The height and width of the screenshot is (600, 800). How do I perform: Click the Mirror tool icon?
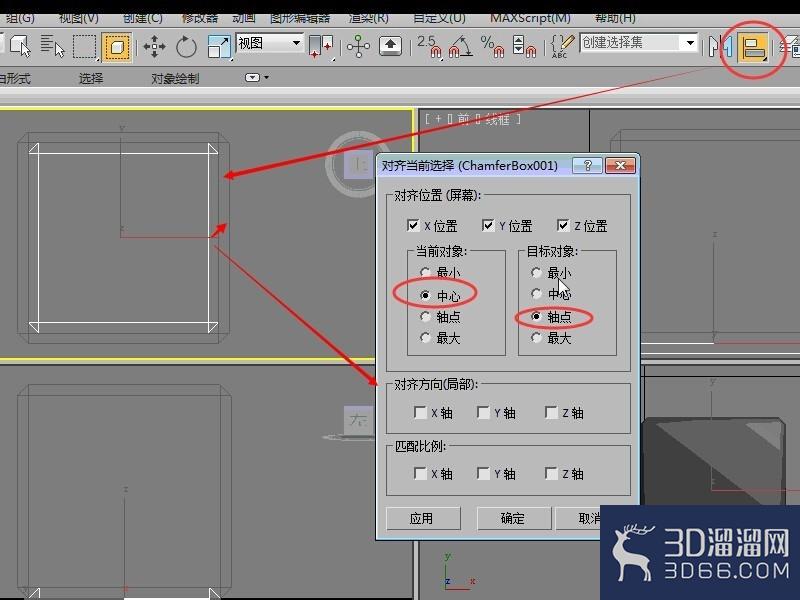[x=721, y=46]
